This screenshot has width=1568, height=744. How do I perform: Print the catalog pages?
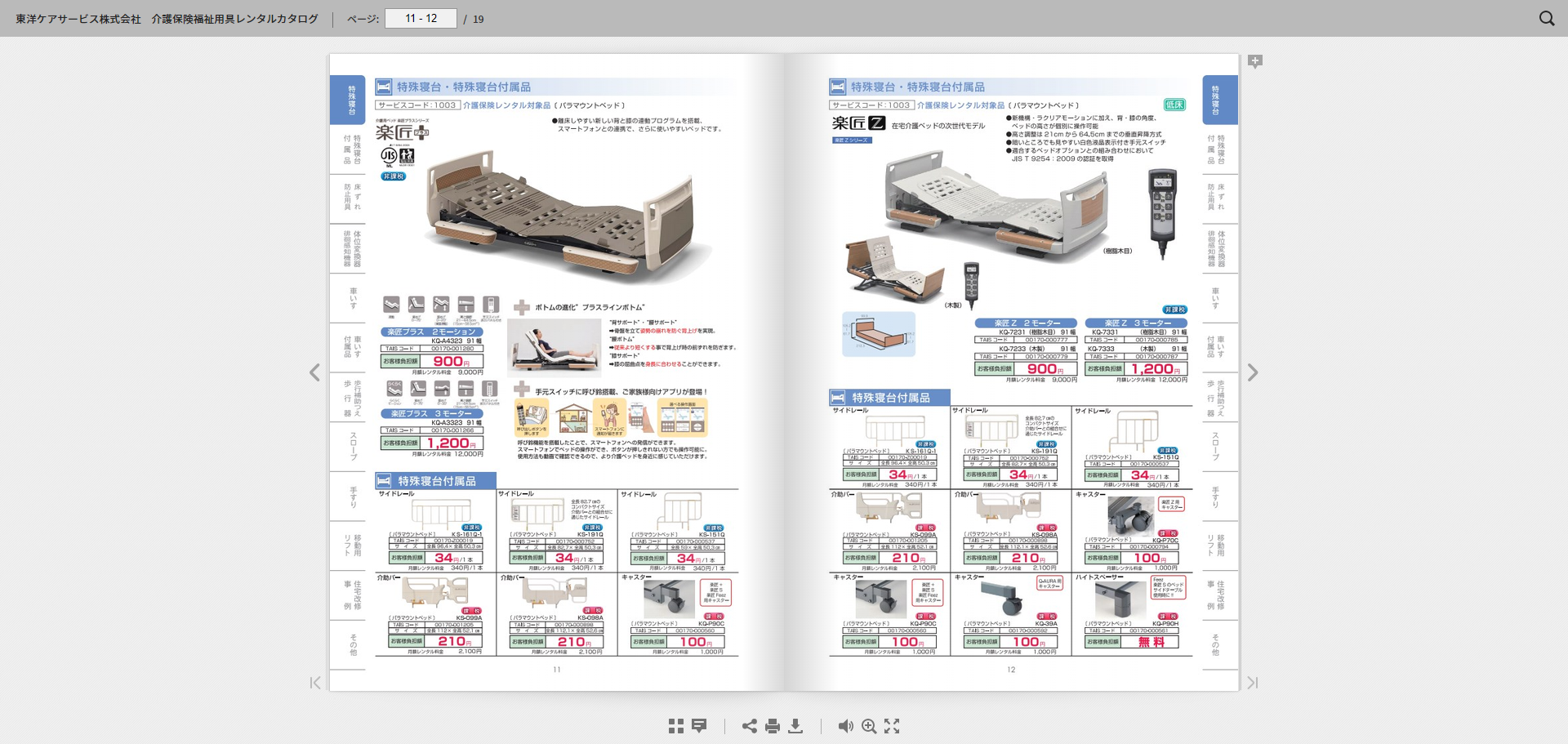773,725
